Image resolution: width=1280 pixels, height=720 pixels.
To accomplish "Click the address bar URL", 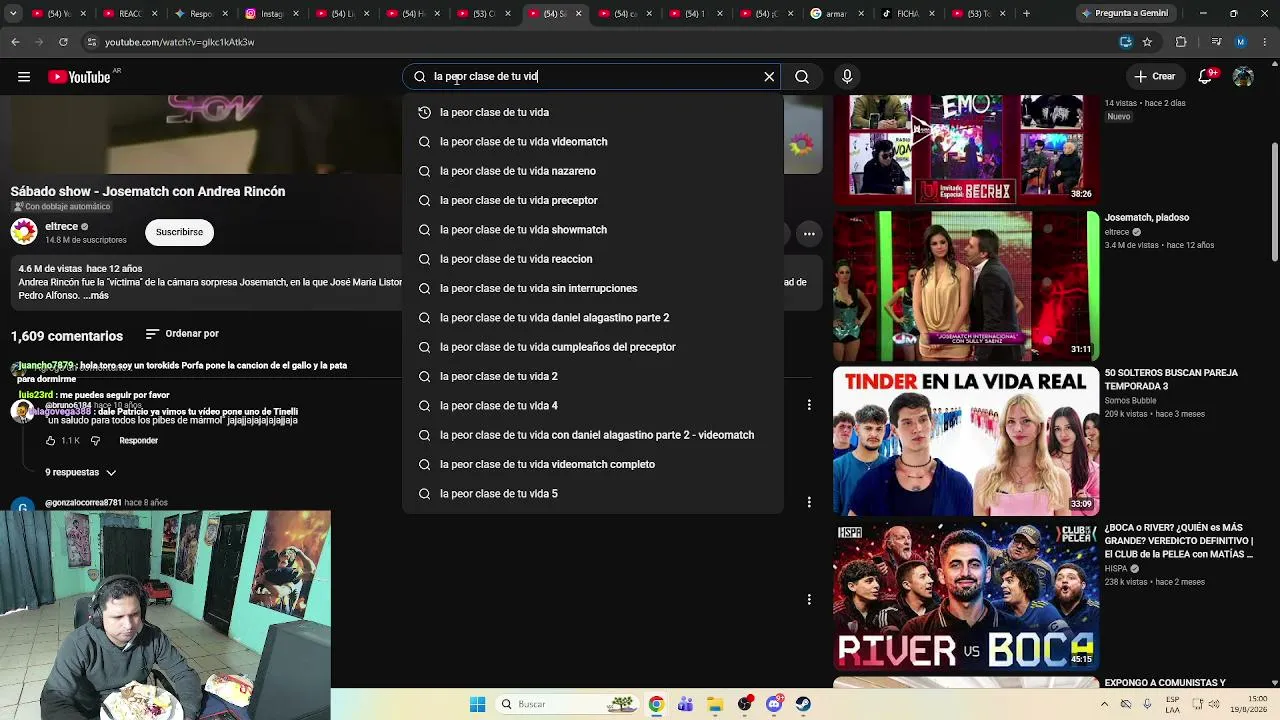I will pyautogui.click(x=180, y=42).
